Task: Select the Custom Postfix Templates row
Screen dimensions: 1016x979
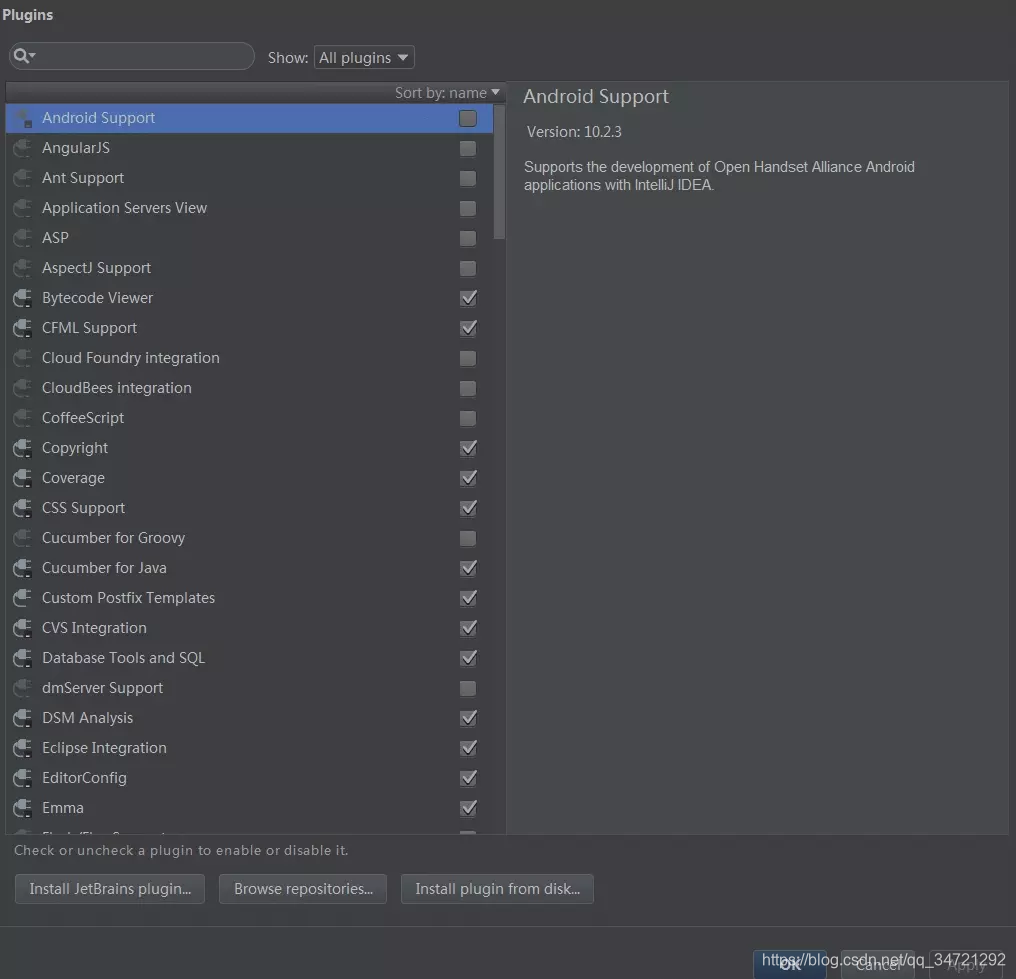Action: [249, 597]
